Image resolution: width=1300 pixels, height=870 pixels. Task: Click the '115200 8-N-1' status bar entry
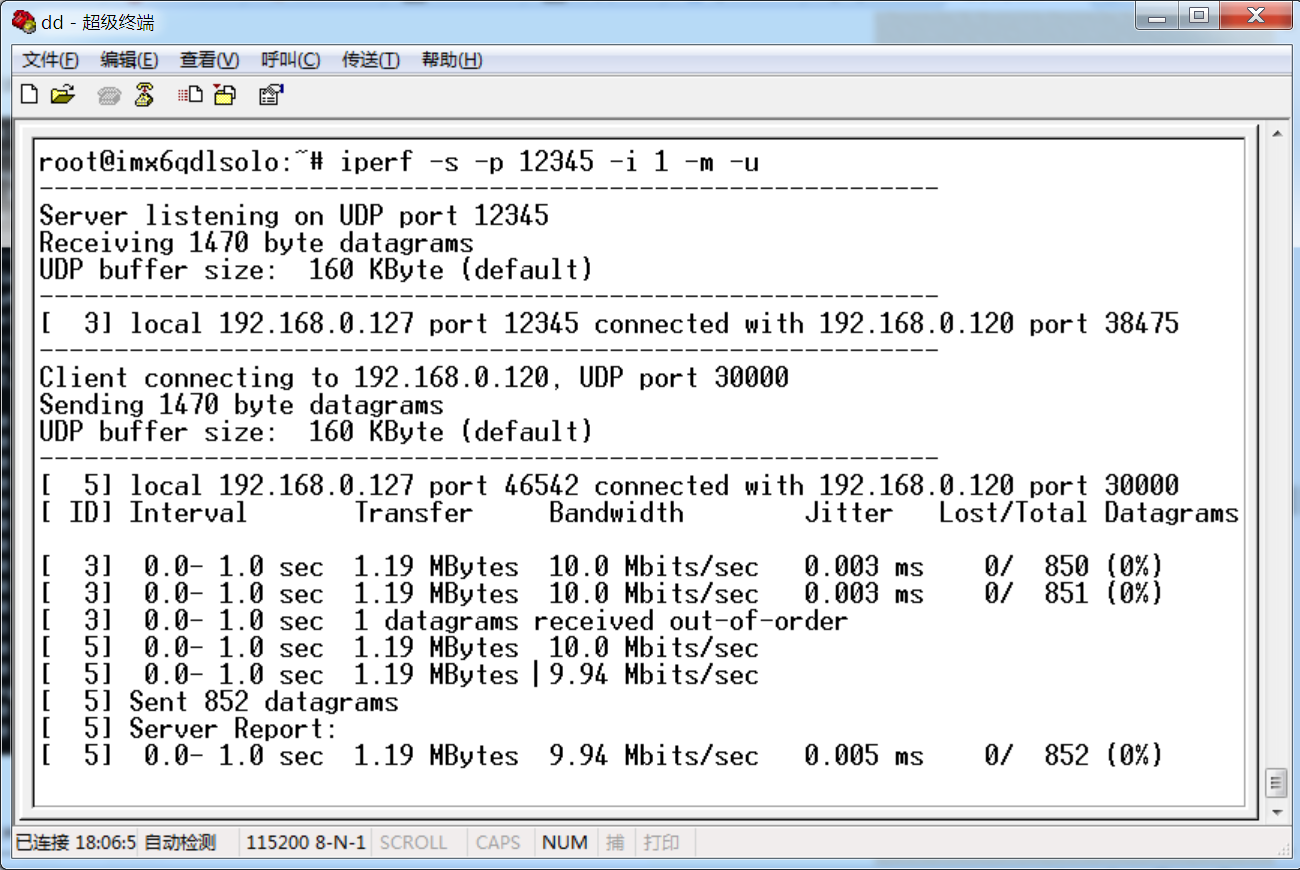coord(306,843)
